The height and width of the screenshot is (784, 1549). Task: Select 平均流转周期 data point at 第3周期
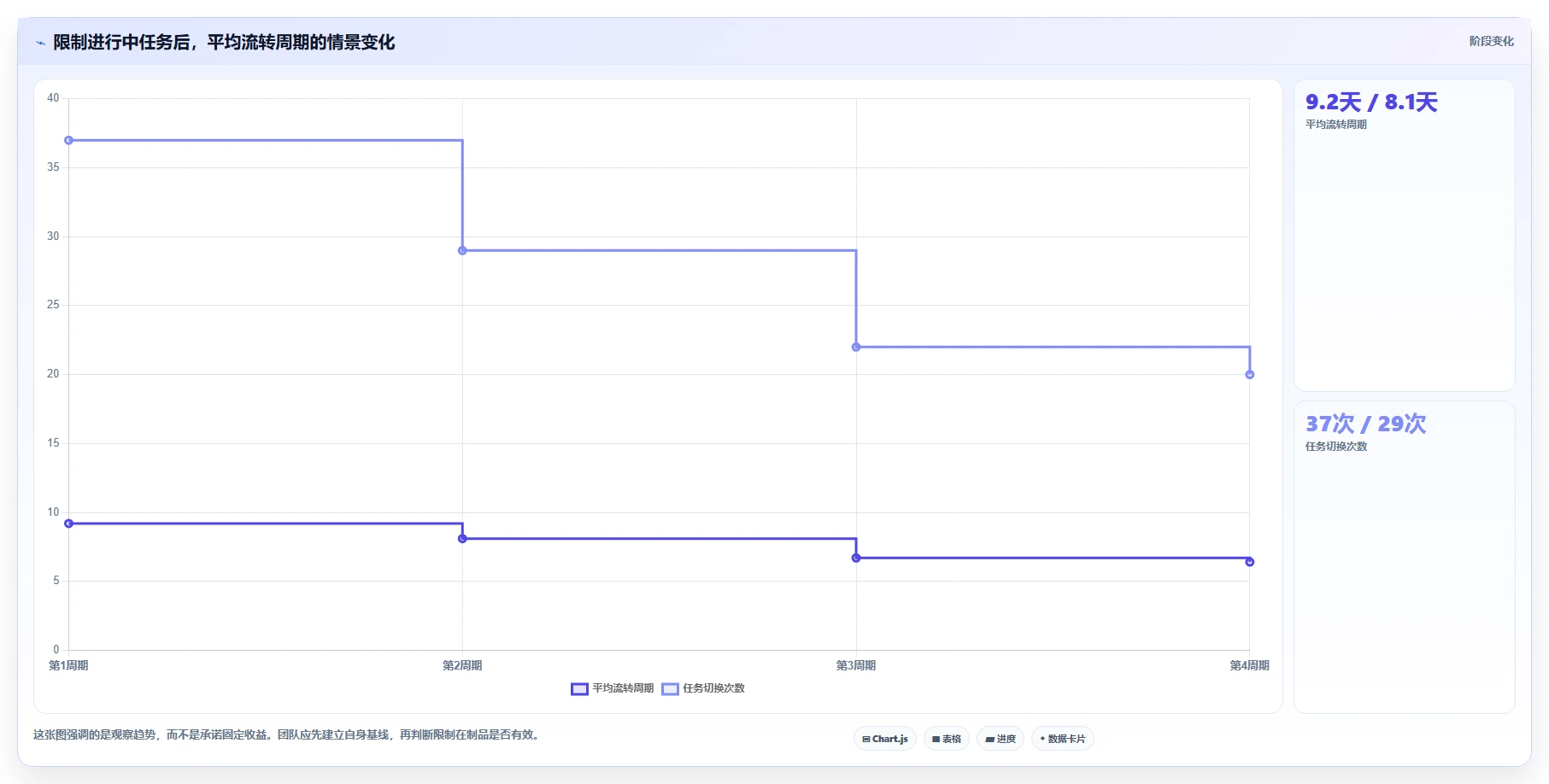(856, 558)
